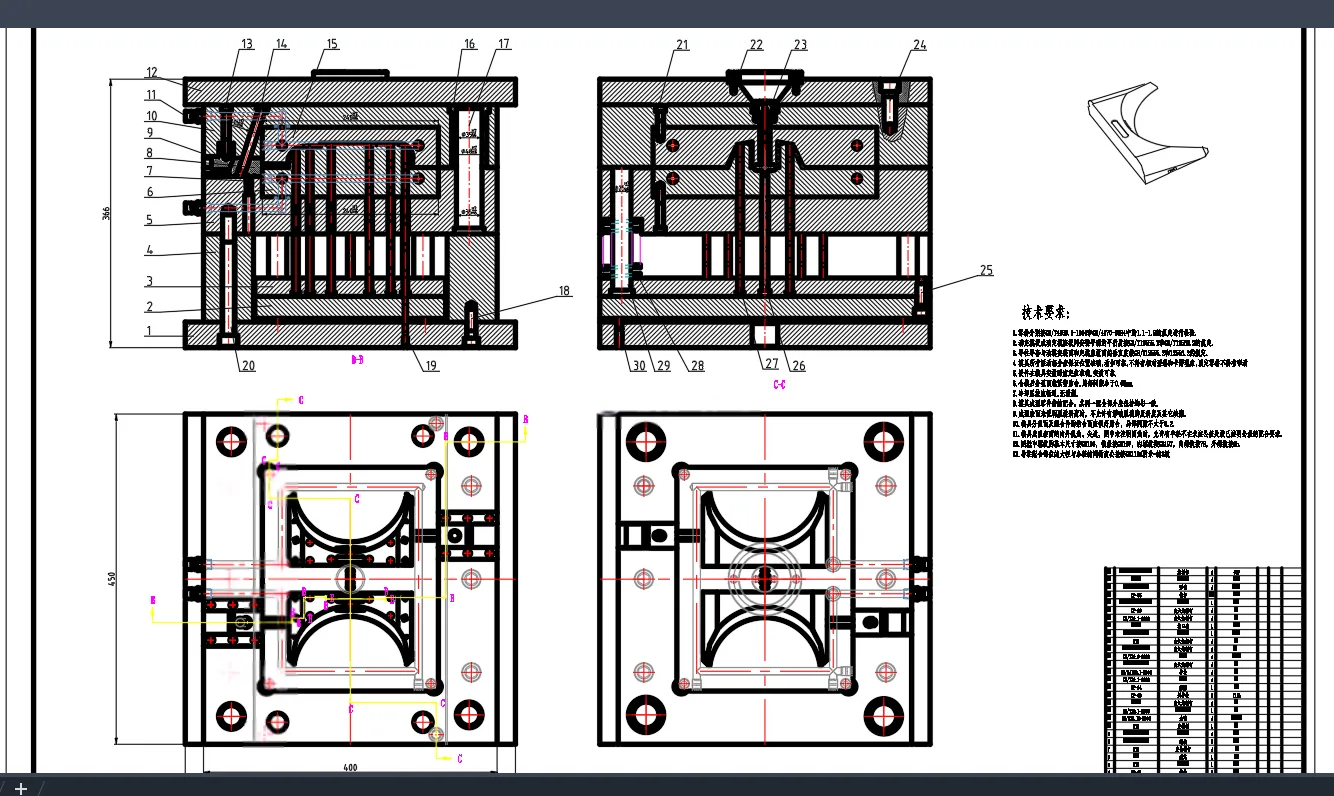Click part balloon number 18
The width and height of the screenshot is (1334, 796).
(564, 291)
